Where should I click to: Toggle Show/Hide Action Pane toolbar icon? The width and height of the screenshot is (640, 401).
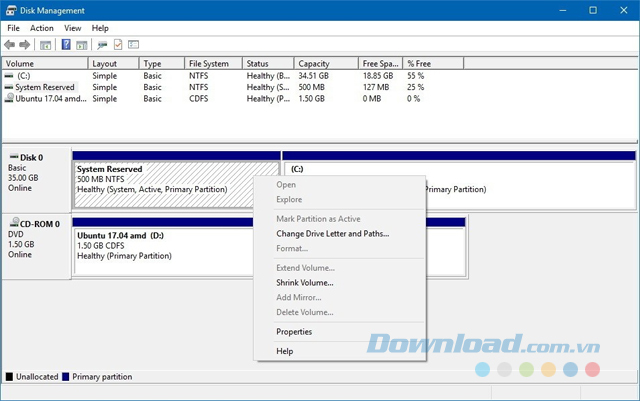(x=82, y=45)
